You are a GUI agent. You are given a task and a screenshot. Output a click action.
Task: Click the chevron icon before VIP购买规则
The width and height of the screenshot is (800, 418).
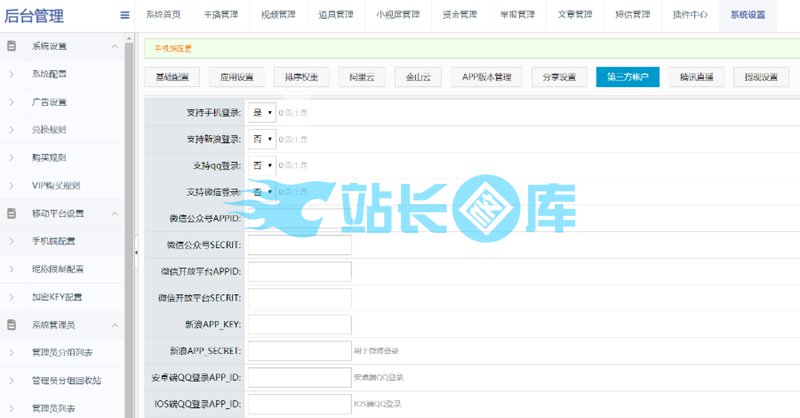pos(11,185)
